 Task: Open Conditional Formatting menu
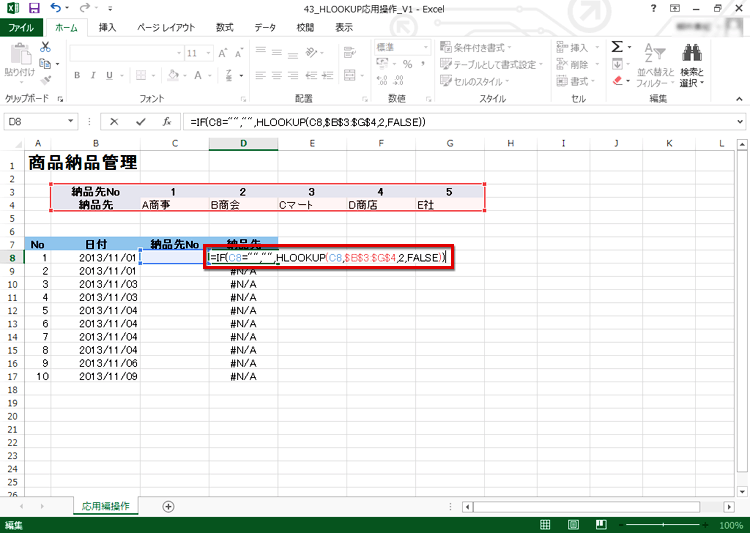click(x=476, y=47)
